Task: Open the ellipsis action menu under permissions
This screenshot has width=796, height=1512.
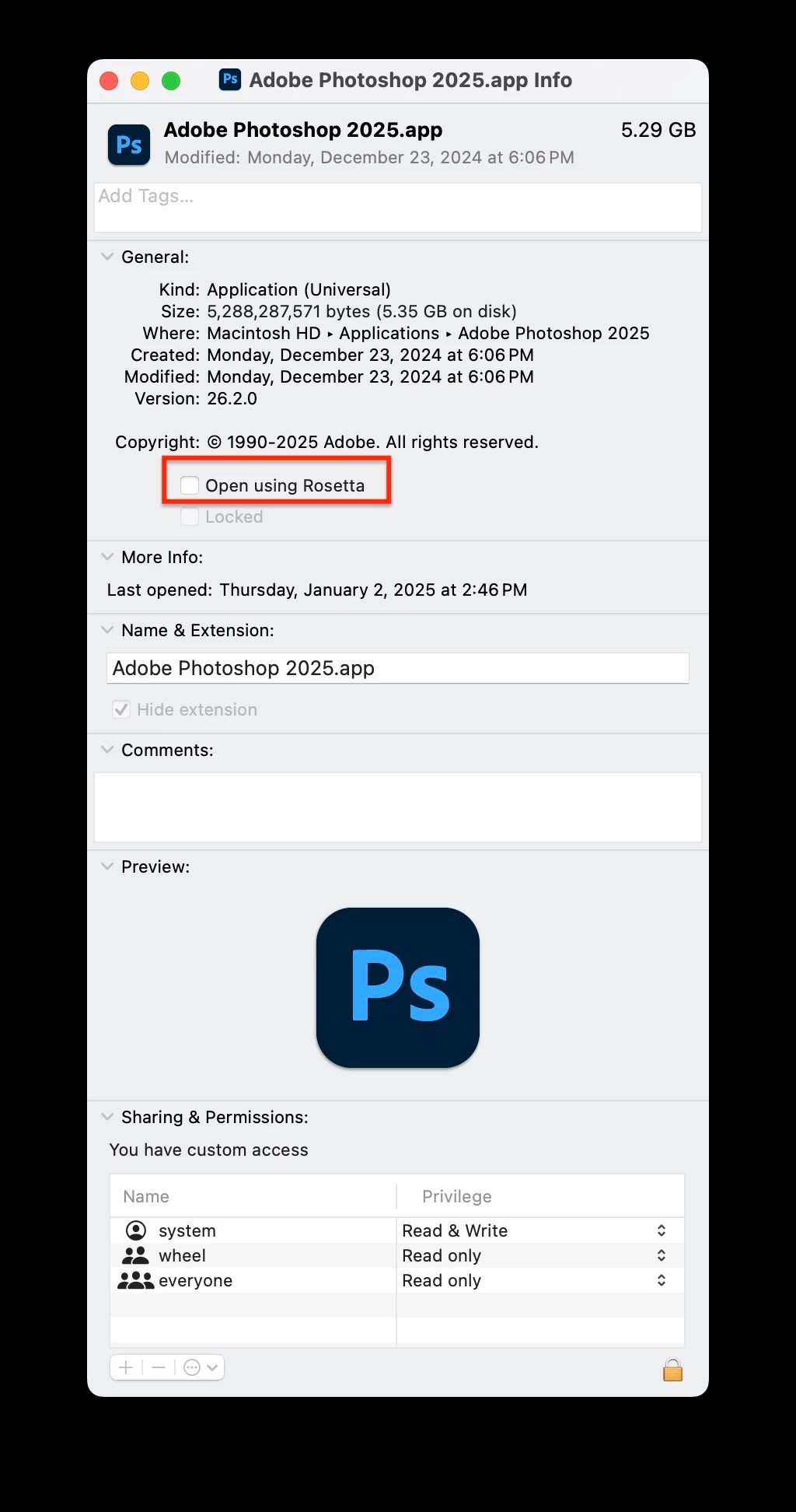Action: 201,1367
